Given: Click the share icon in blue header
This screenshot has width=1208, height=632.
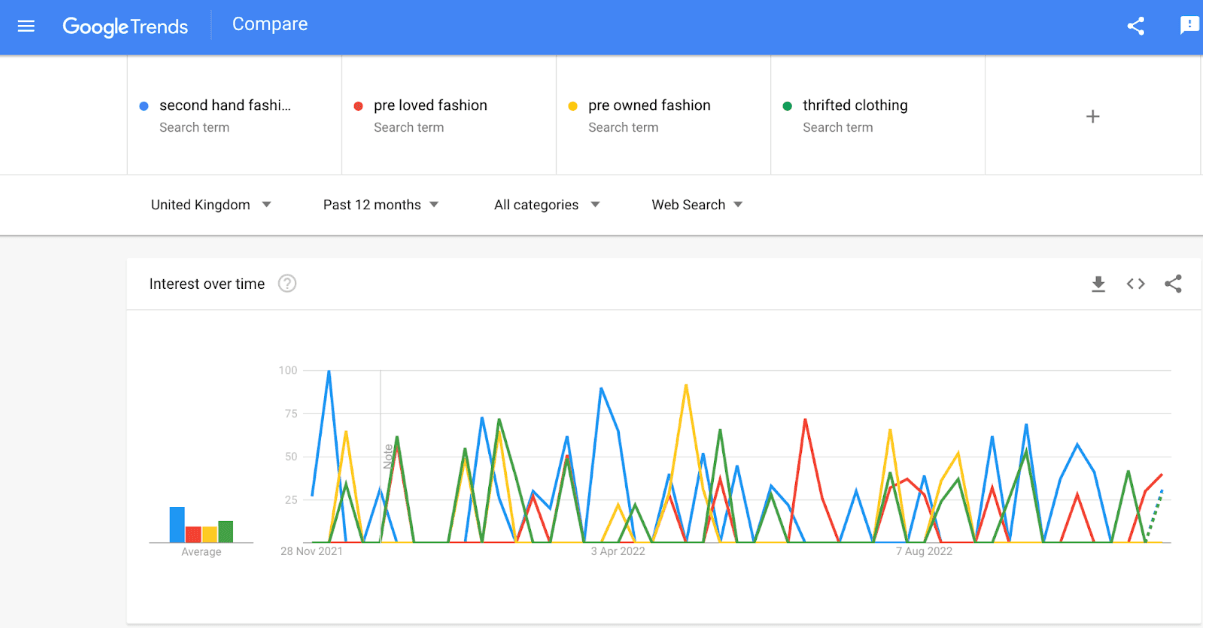Looking at the screenshot, I should point(1135,27).
